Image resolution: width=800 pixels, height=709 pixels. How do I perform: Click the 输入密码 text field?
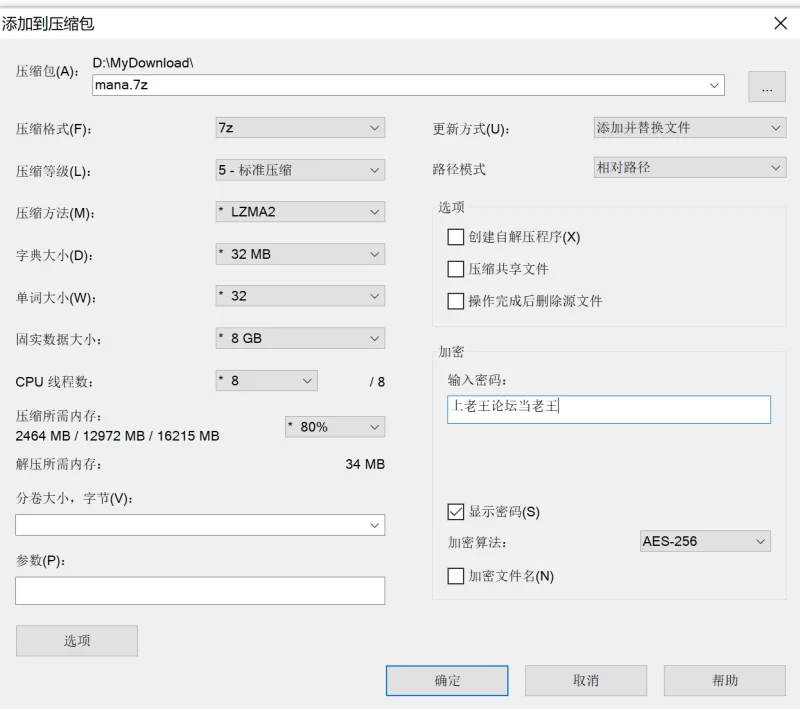point(609,409)
